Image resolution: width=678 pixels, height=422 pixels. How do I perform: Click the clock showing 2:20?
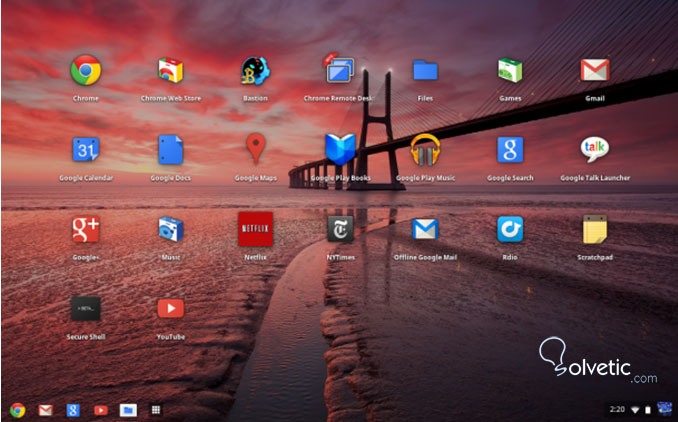617,409
